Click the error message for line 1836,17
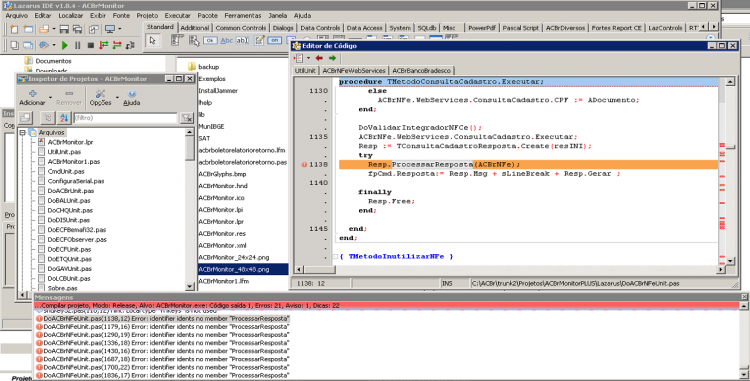The image size is (750, 381). pyautogui.click(x=163, y=376)
